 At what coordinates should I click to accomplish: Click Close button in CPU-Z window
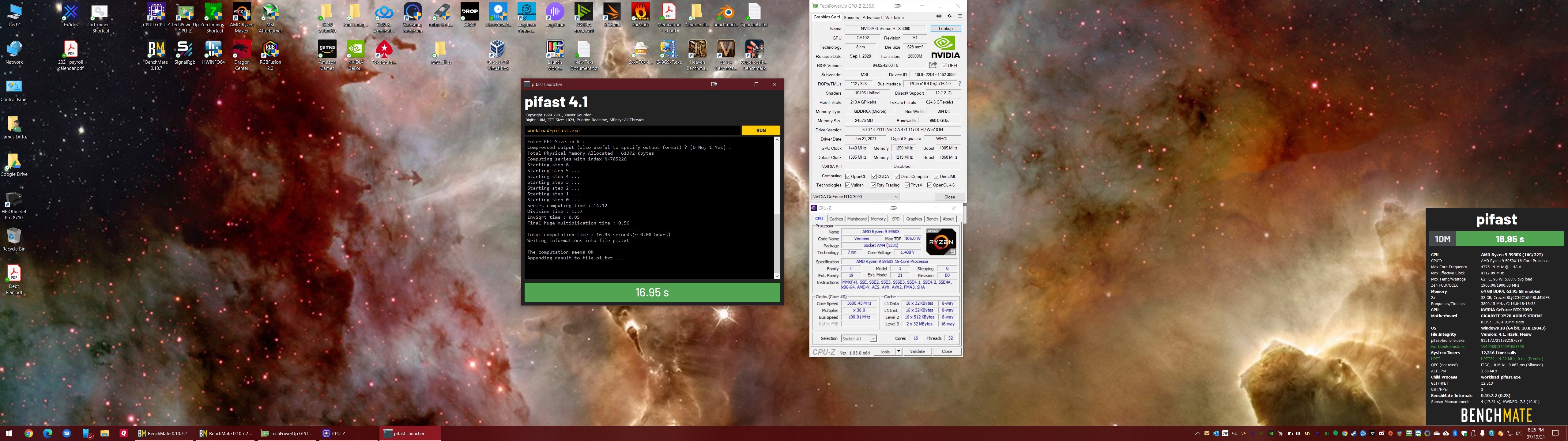tap(947, 352)
